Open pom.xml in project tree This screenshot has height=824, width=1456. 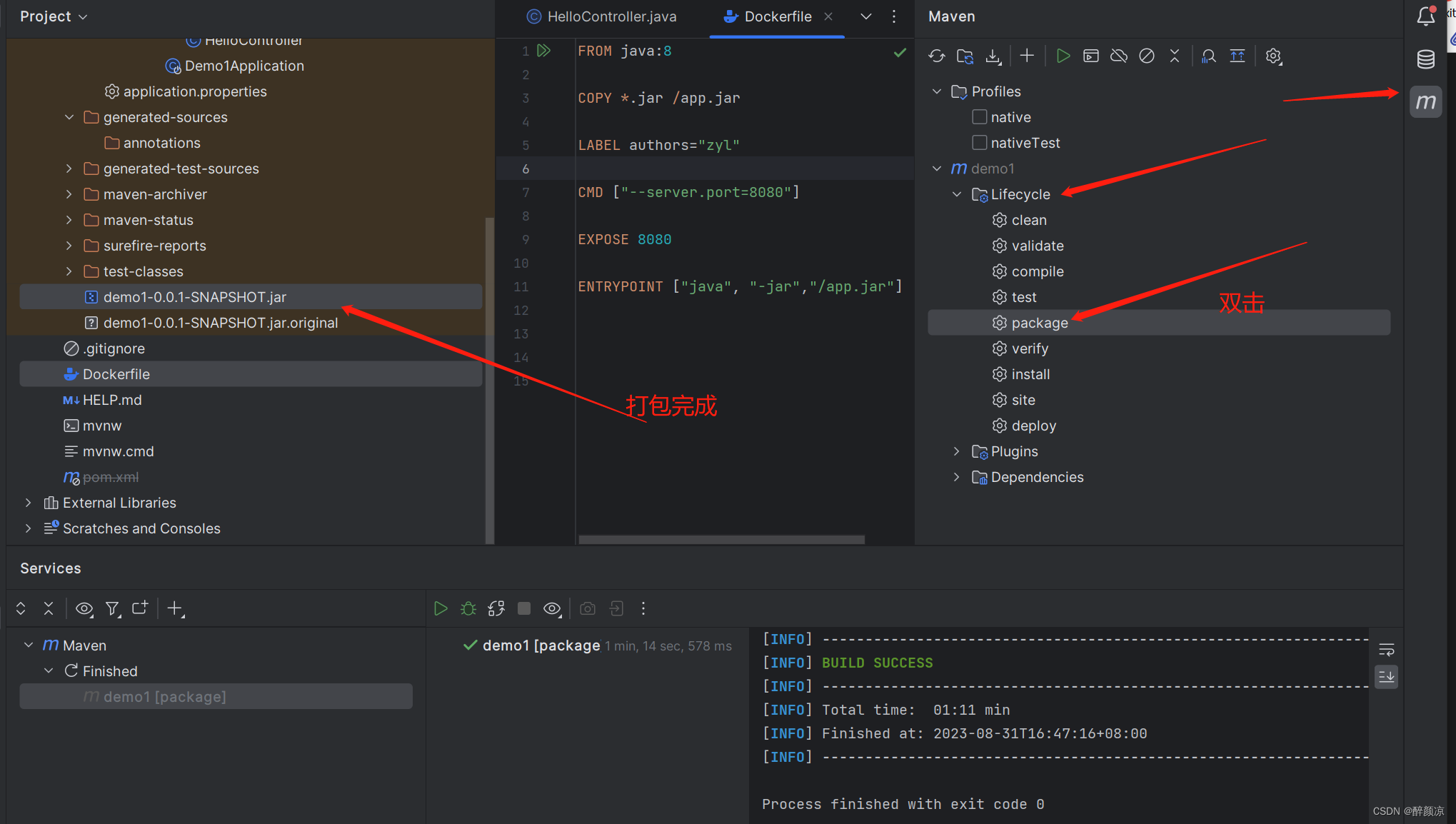point(101,477)
